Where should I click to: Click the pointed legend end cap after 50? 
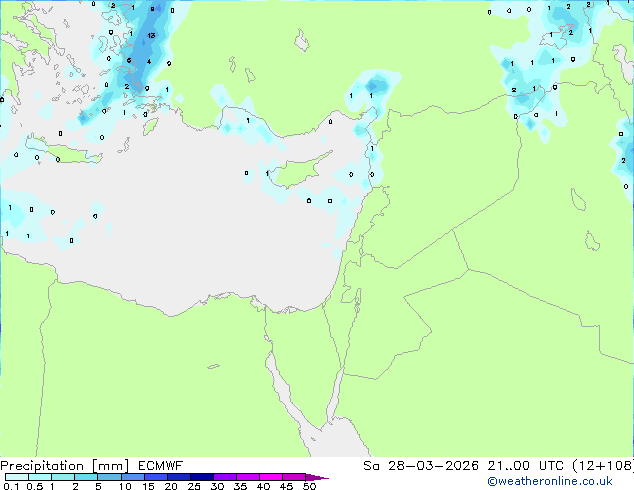coord(317,477)
